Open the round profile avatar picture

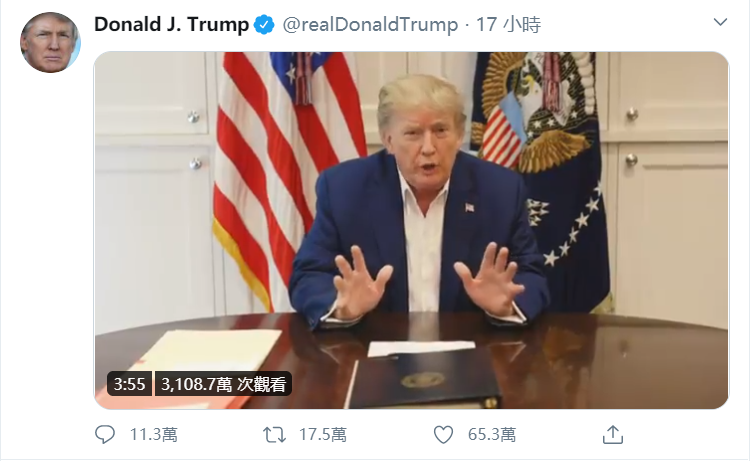[50, 43]
